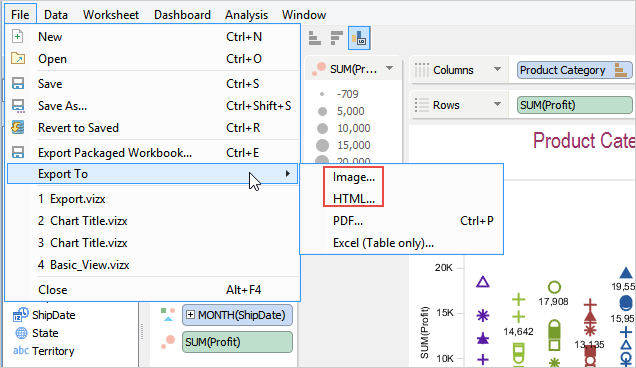Choose Export To Image... option
This screenshot has height=368, width=636.
354,177
